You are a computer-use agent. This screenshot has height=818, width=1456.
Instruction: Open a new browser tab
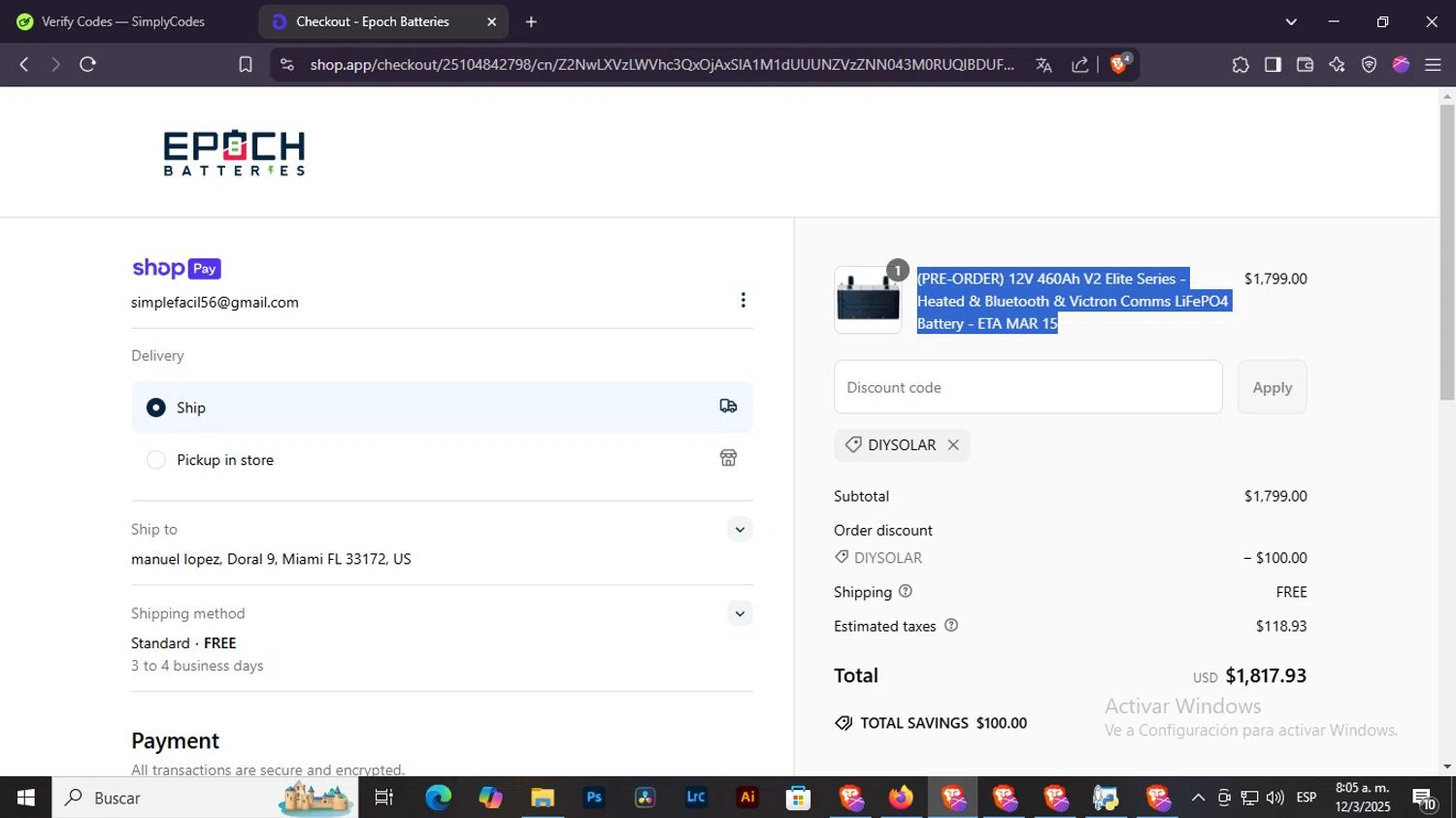pyautogui.click(x=531, y=21)
